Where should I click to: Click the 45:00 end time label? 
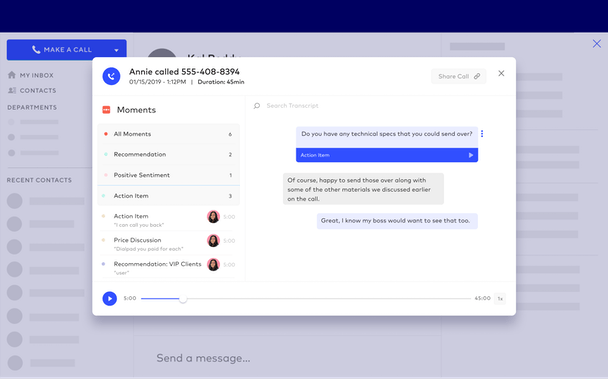pos(482,298)
